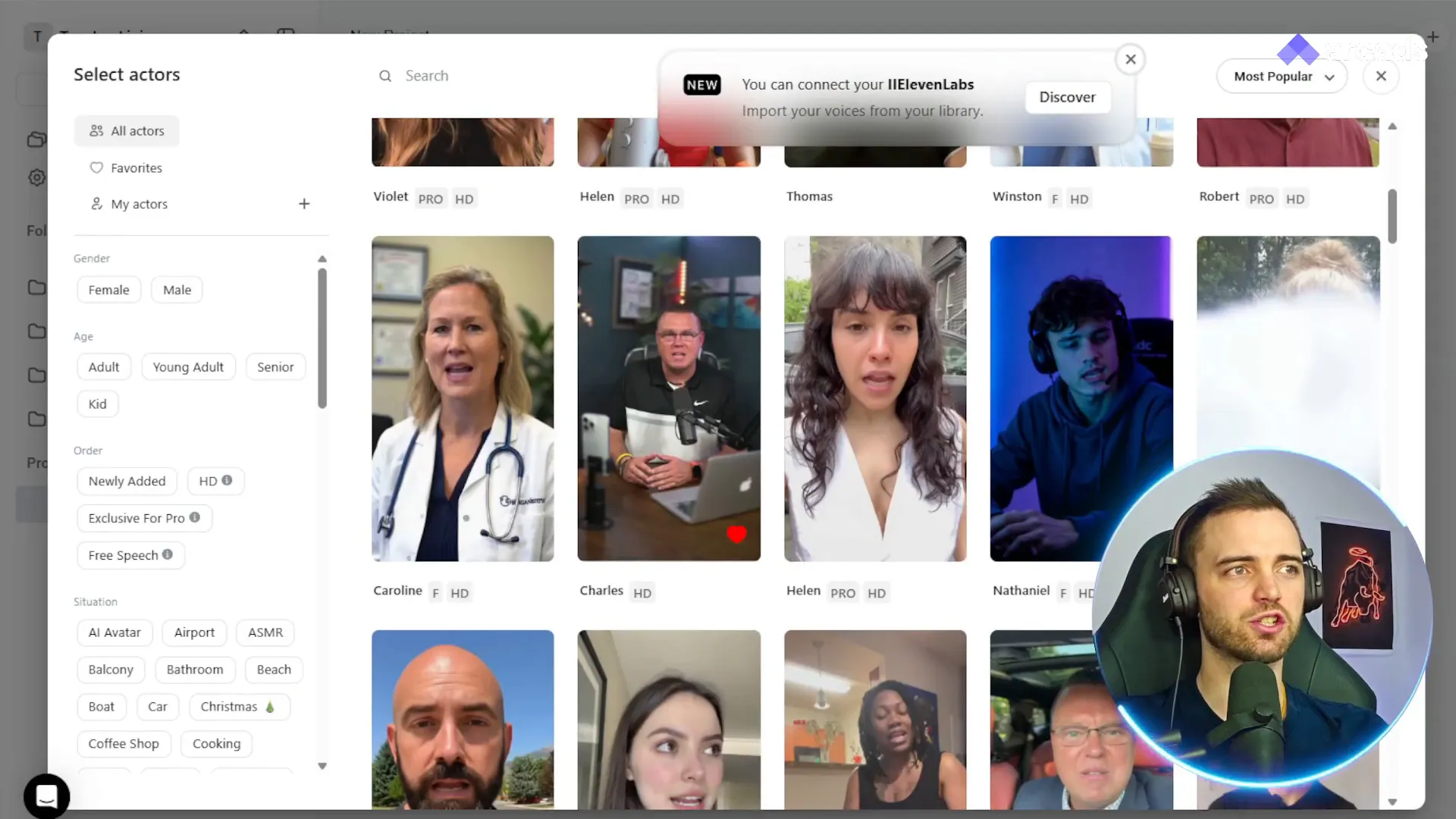Toggle the Free Speech filter

[130, 556]
